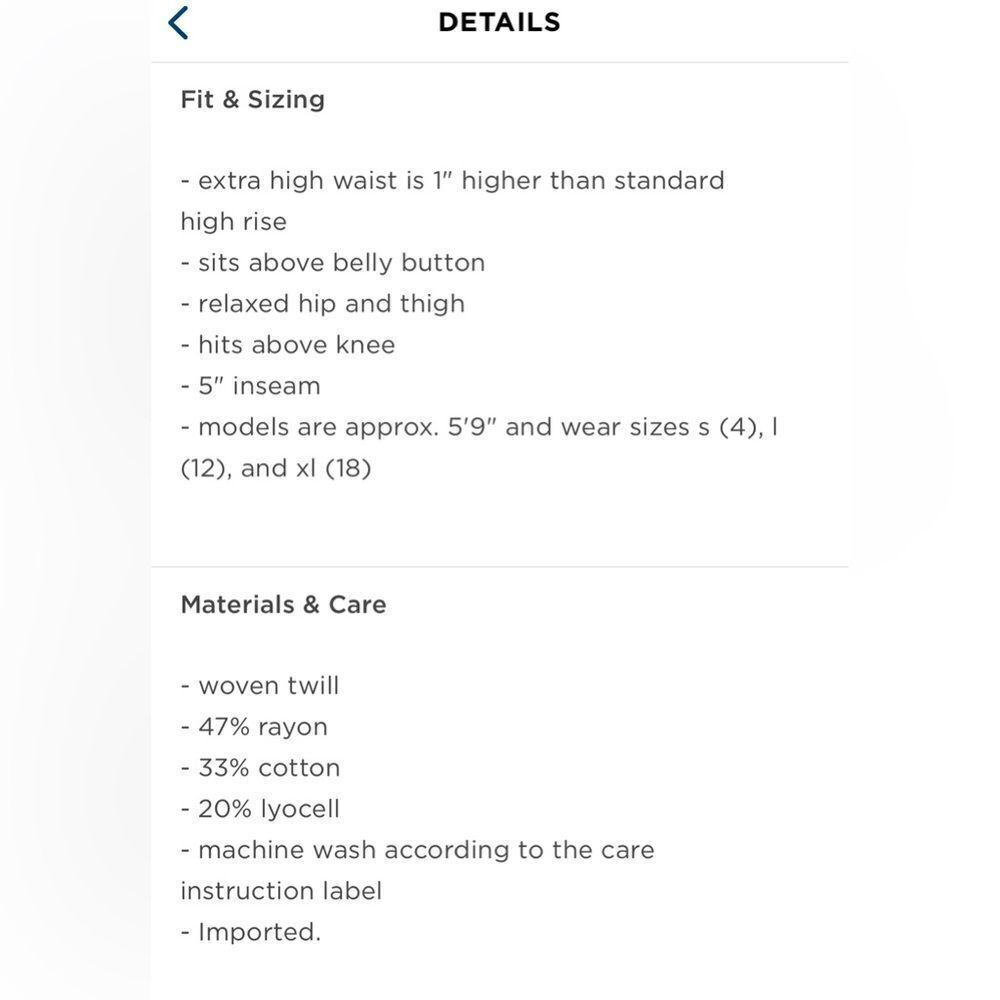Click the machine wash care line
1000x1000 pixels.
pyautogui.click(x=417, y=849)
